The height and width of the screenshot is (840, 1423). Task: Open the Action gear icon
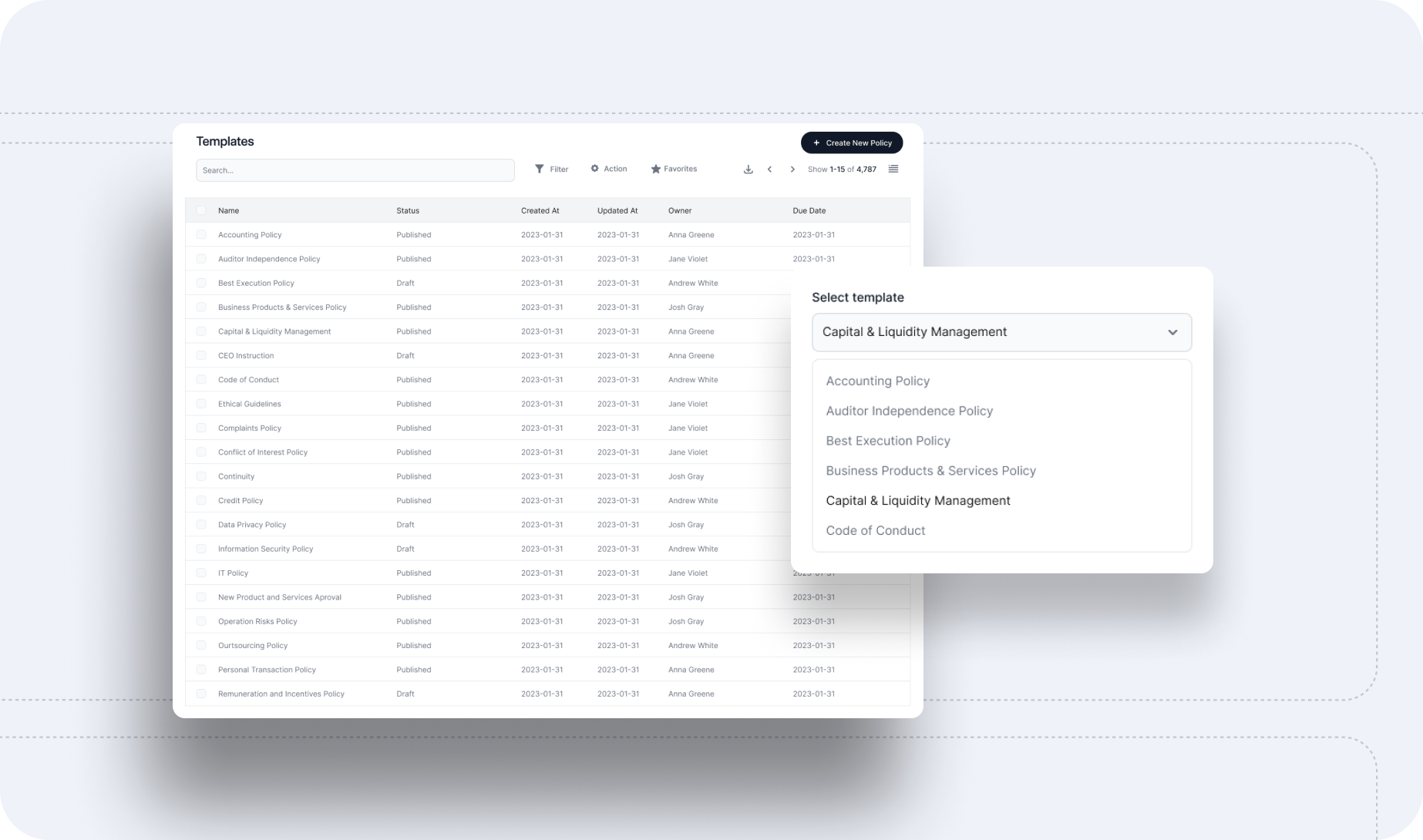click(x=595, y=169)
